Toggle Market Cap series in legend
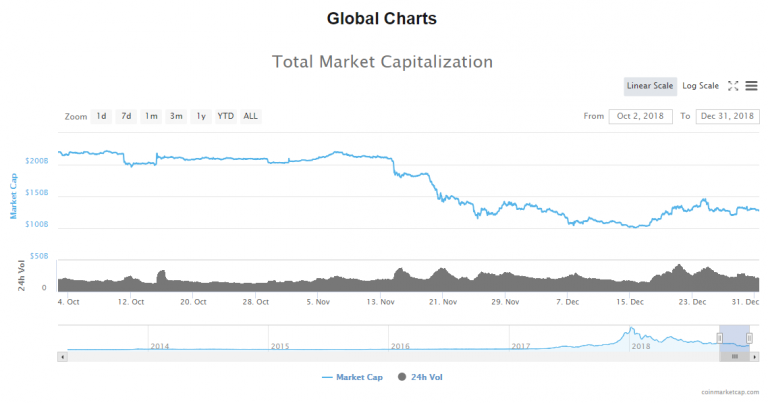 click(x=350, y=377)
